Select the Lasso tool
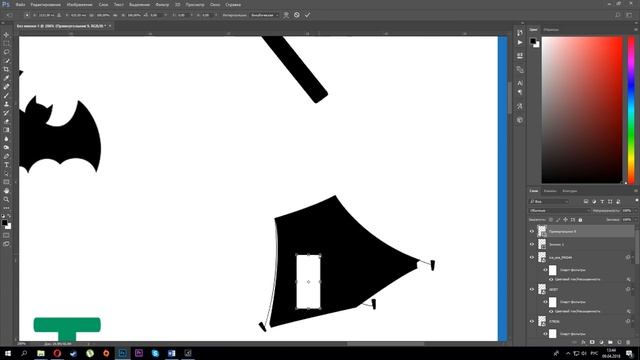The height and width of the screenshot is (360, 640). click(6, 52)
